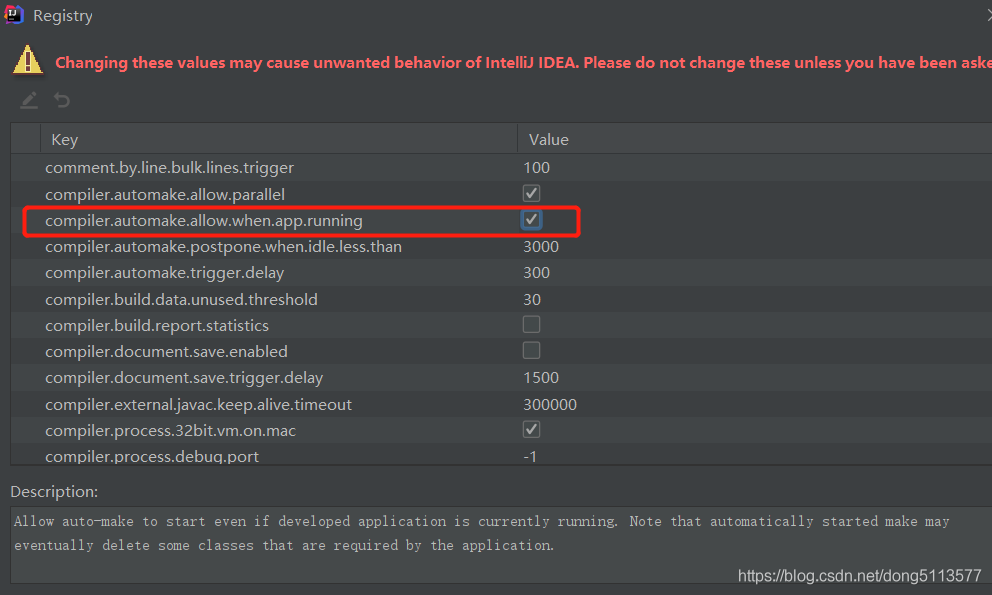Click the 300000 javac keep alive timeout value
Viewport: 992px width, 595px height.
coord(550,404)
